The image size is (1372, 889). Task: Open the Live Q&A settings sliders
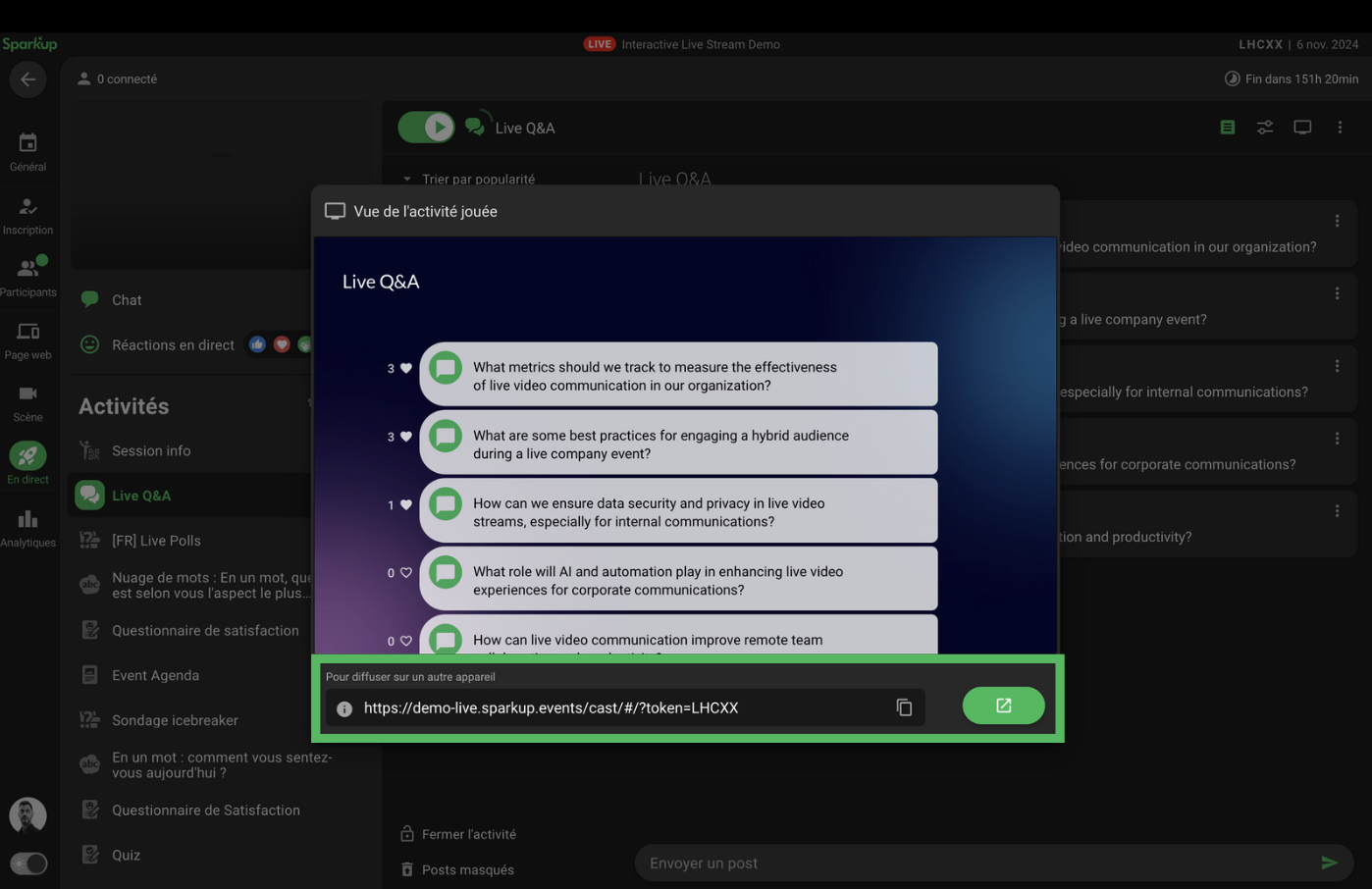point(1265,128)
